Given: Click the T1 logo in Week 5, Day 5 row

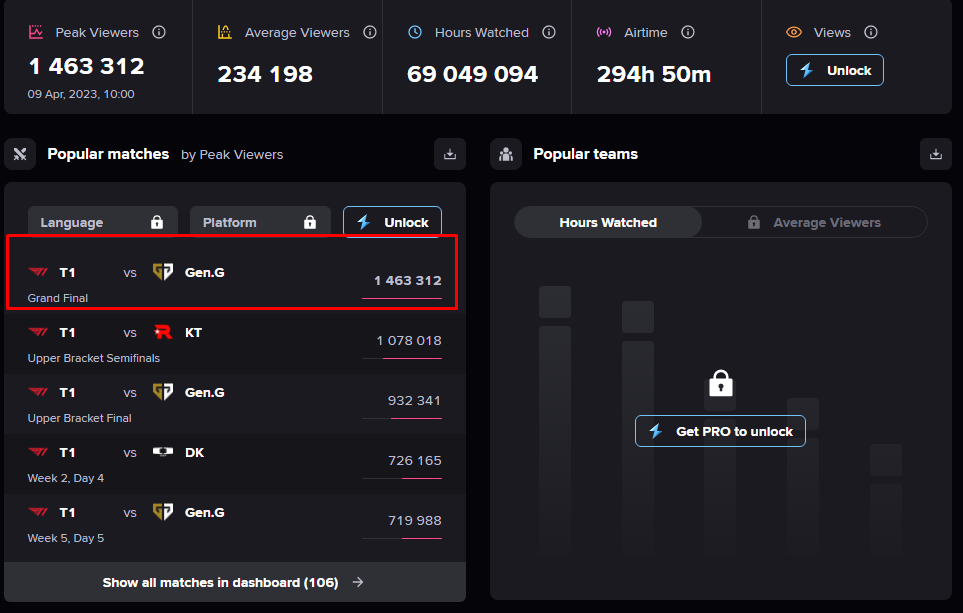Looking at the screenshot, I should click(38, 512).
